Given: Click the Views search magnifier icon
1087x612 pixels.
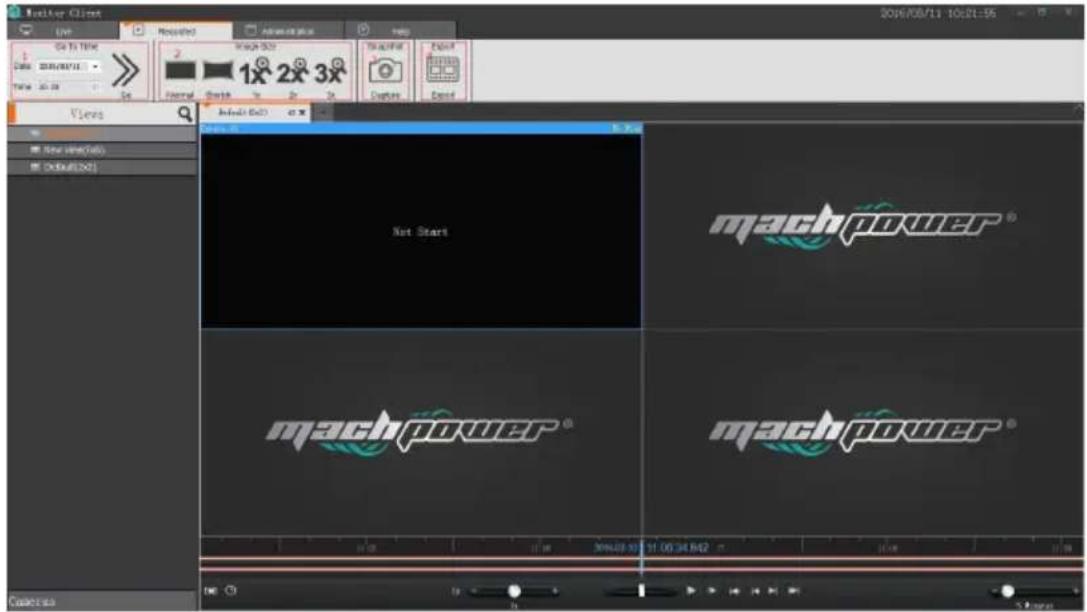Looking at the screenshot, I should click(184, 114).
